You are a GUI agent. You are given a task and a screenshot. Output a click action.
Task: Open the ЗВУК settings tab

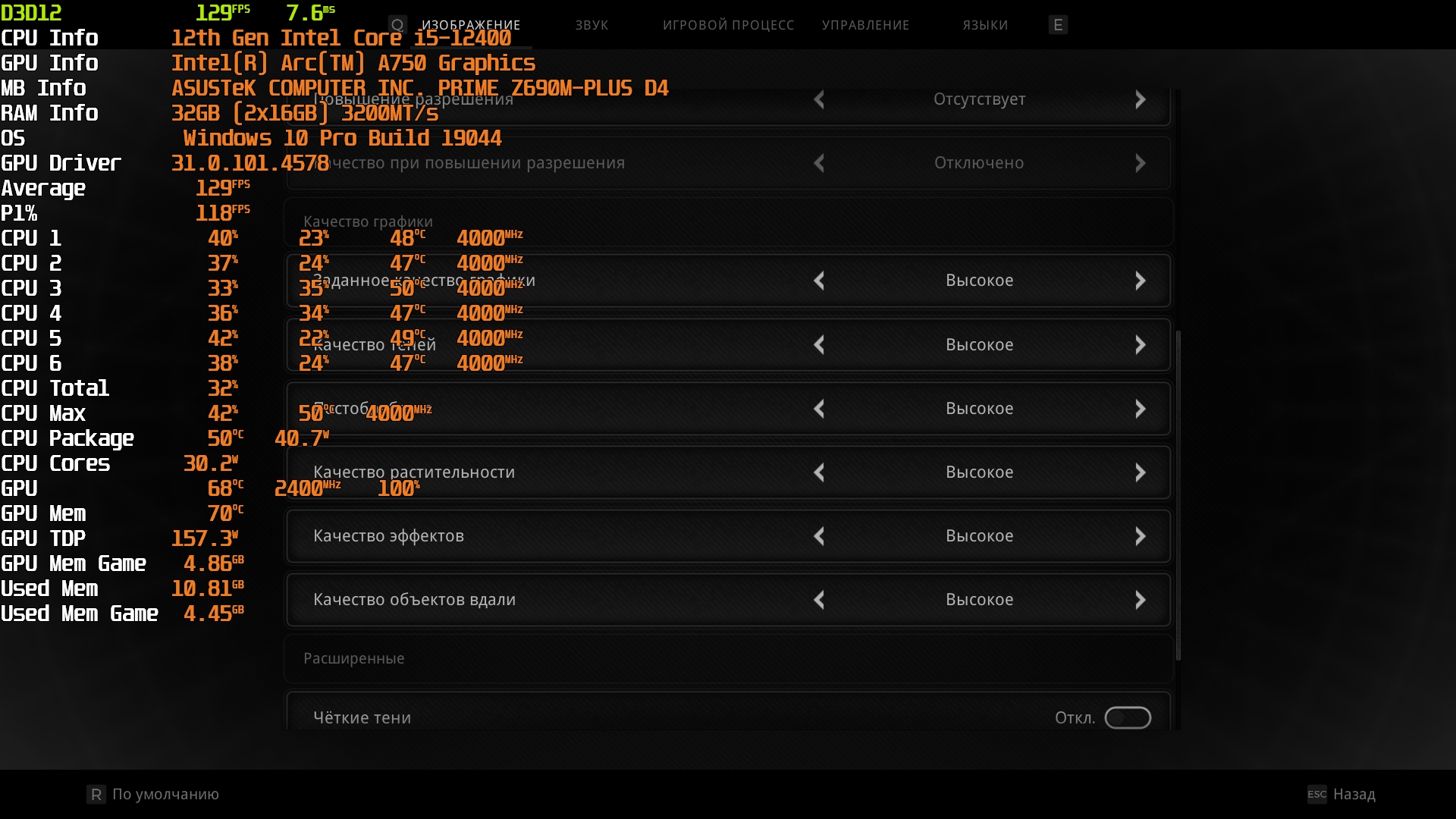tap(591, 25)
